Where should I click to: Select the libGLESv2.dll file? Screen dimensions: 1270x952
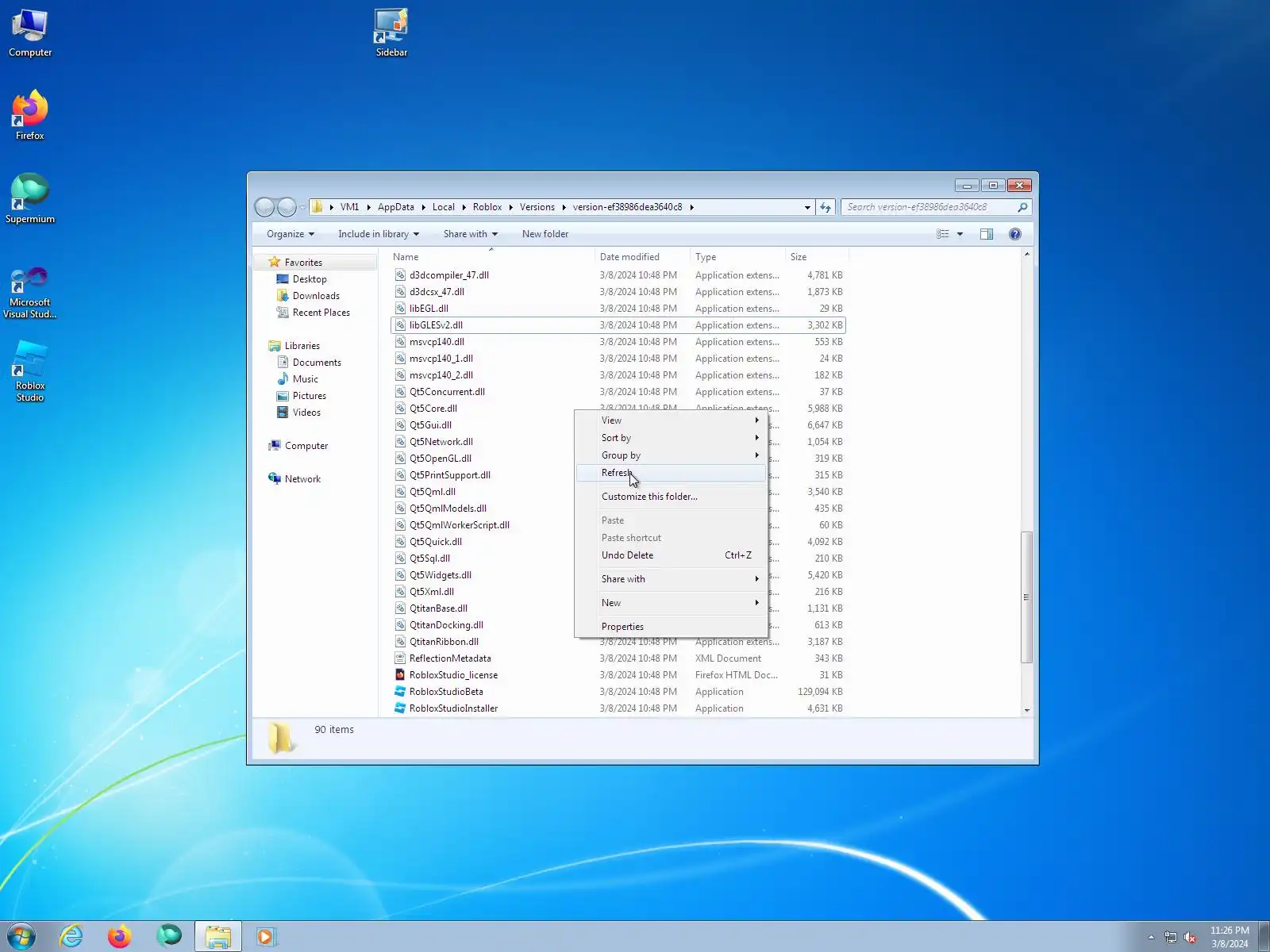point(618,325)
